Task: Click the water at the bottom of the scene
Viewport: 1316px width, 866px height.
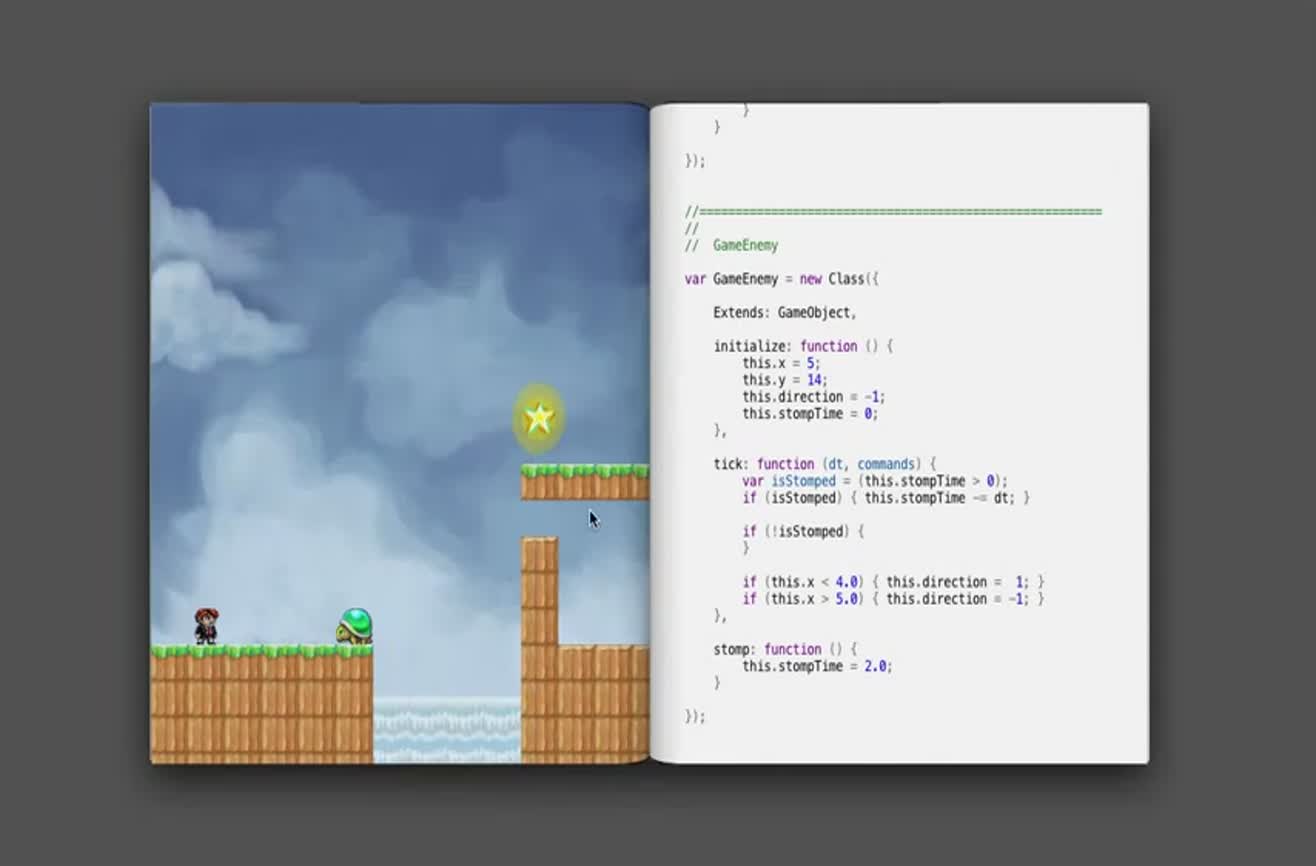Action: tap(440, 730)
